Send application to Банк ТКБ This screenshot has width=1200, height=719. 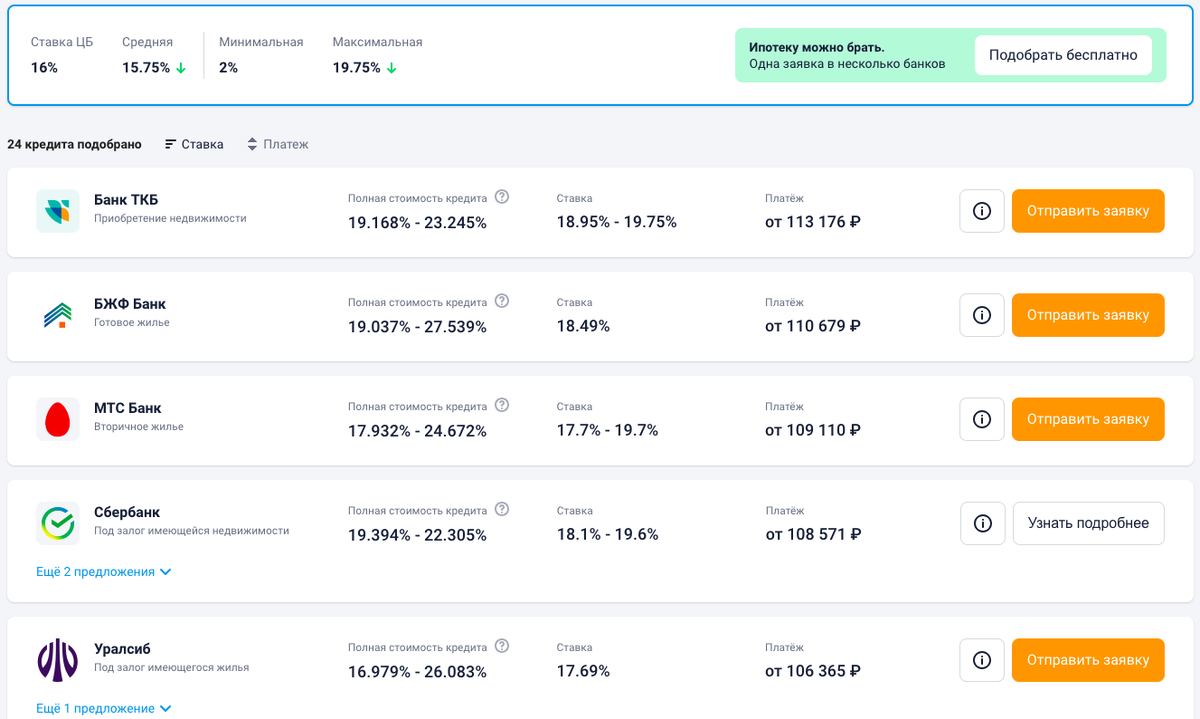click(1088, 211)
